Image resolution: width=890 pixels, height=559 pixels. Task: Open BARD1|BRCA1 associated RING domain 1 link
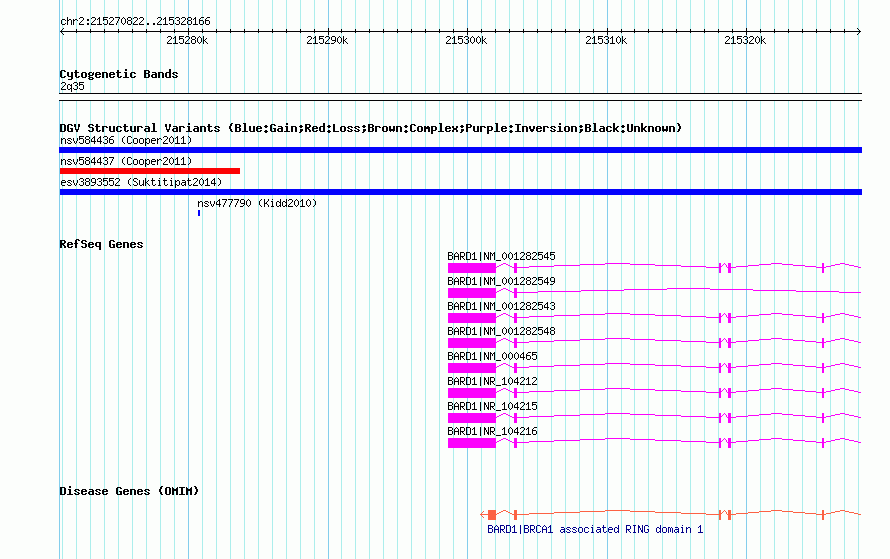tap(595, 529)
